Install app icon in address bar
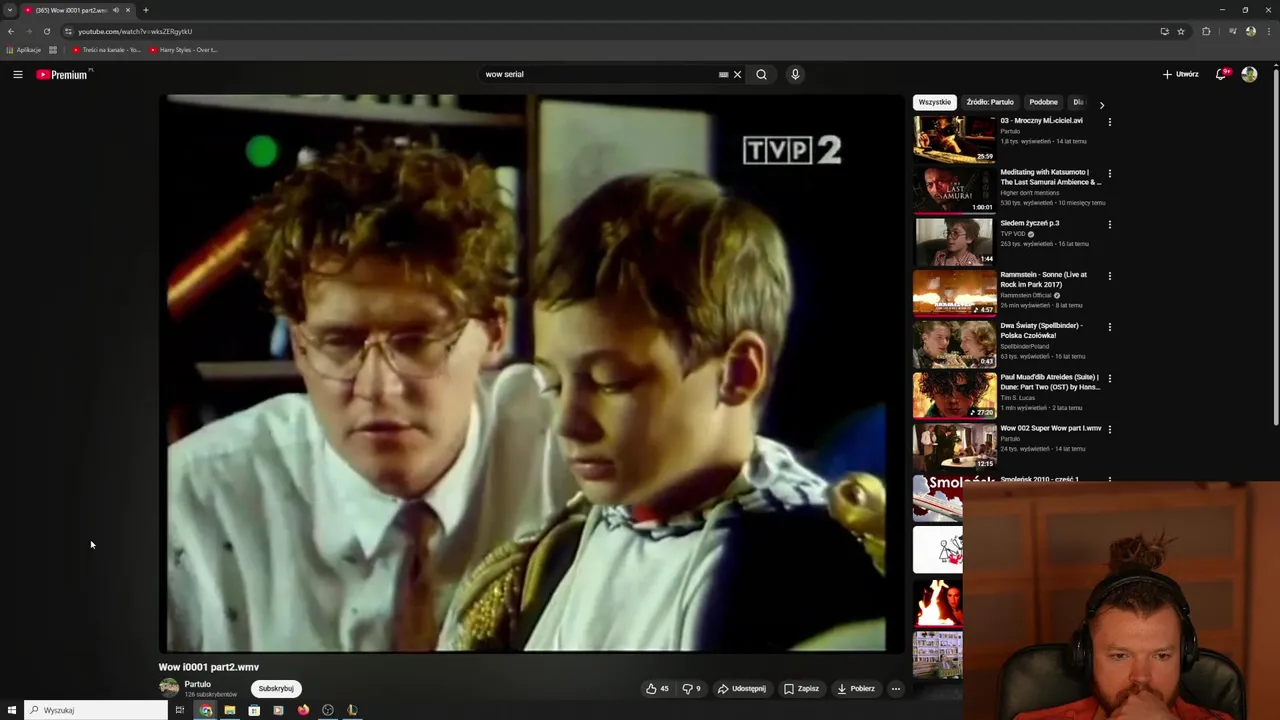 1164,31
